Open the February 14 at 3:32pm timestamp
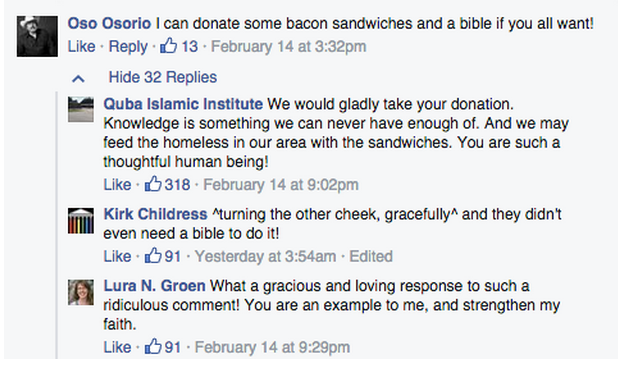The image size is (618, 371). (289, 47)
